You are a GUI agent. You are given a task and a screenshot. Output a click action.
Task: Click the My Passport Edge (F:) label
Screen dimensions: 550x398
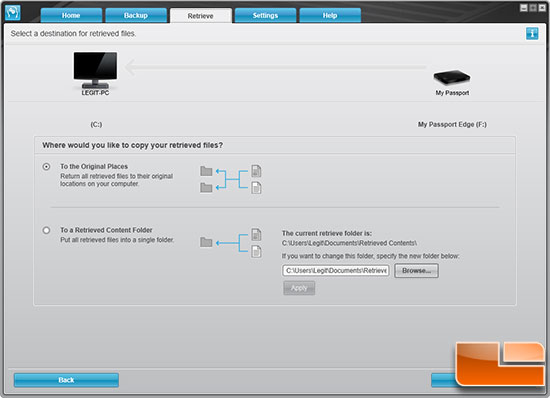pos(452,124)
